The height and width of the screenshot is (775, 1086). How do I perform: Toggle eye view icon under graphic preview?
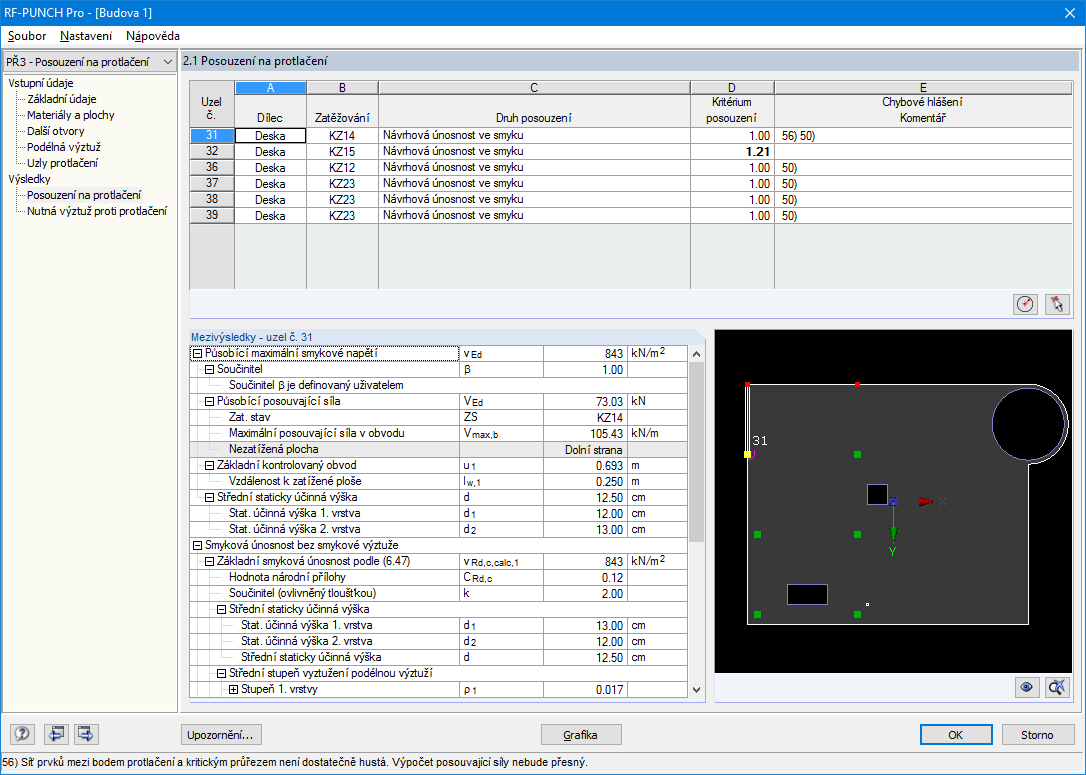coord(1026,687)
